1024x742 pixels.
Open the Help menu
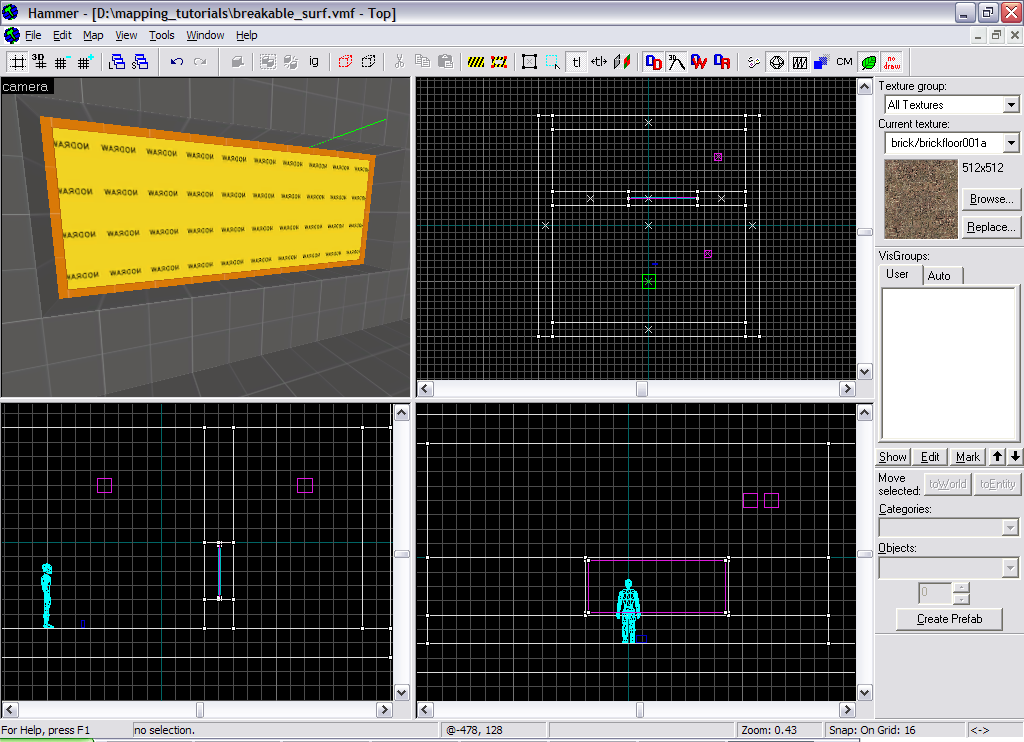(246, 35)
